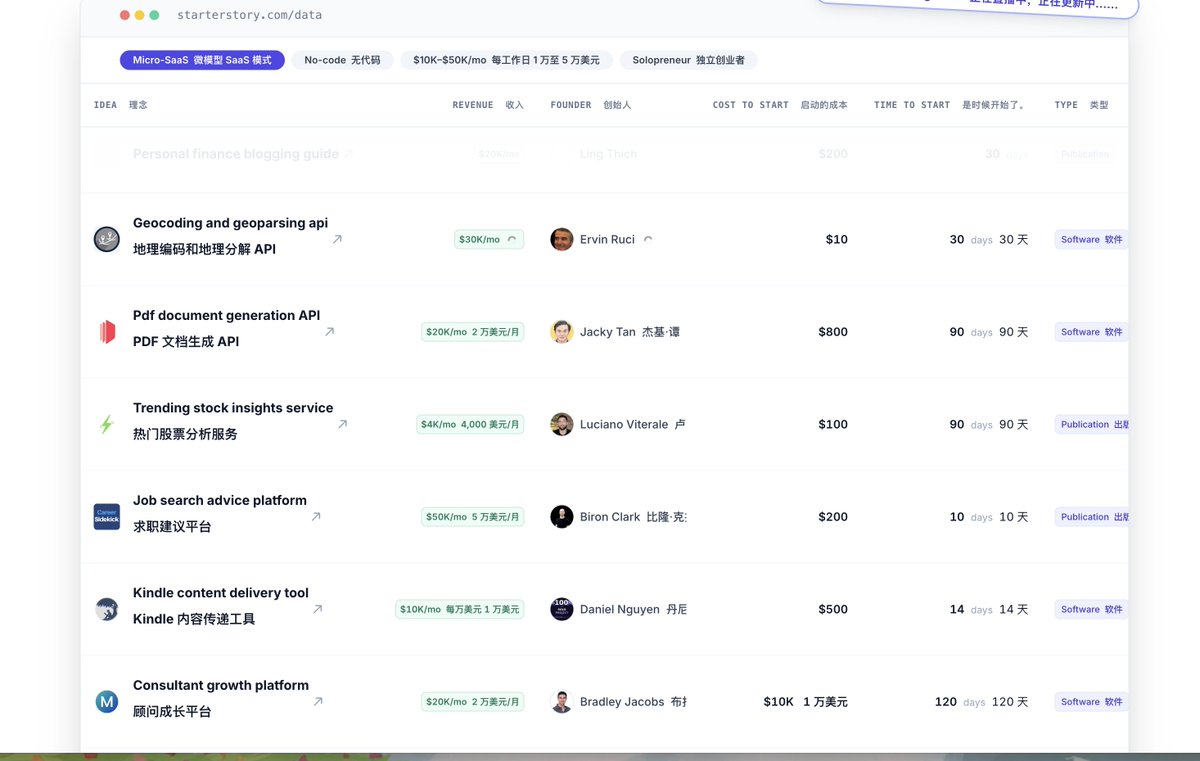Click the red Pdf document generation logo
Image resolution: width=1200 pixels, height=761 pixels.
coord(107,332)
